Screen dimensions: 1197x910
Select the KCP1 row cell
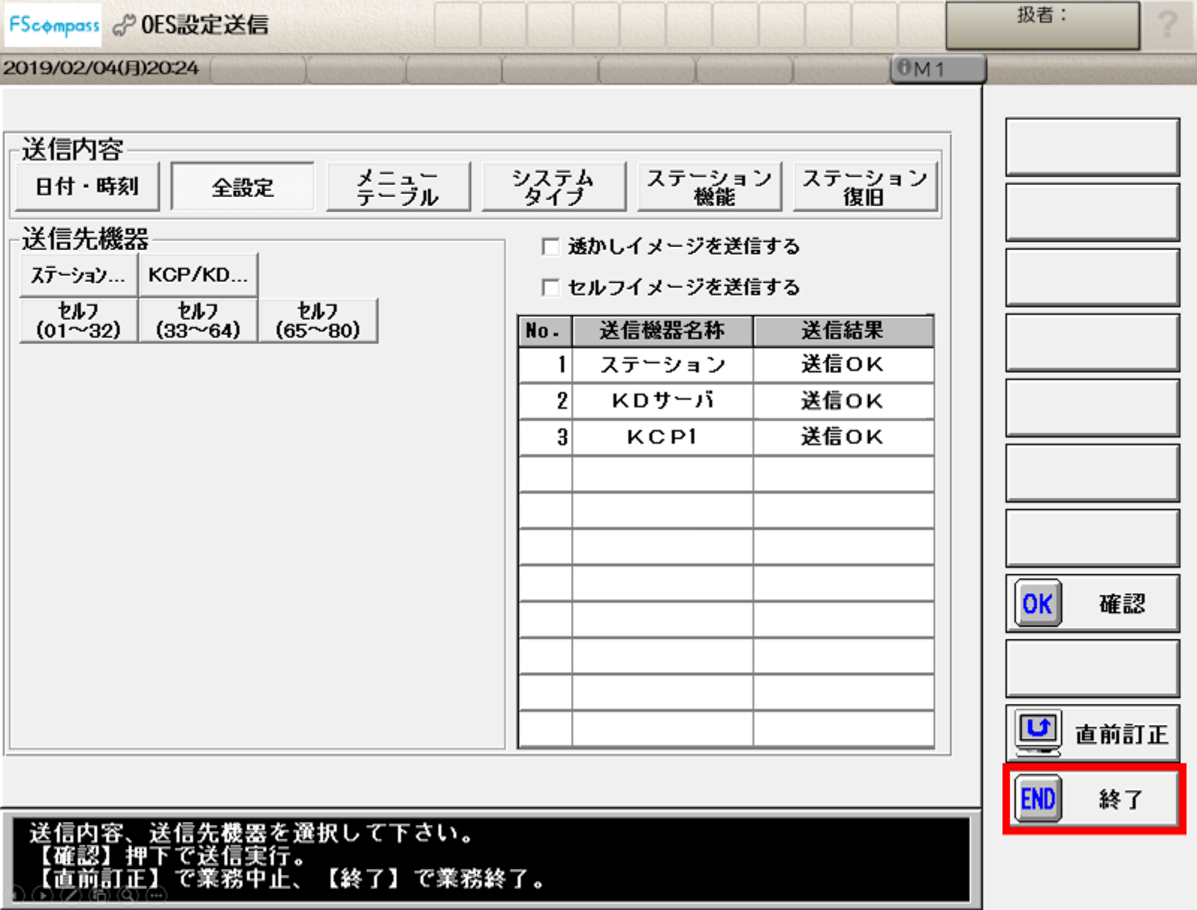[663, 437]
